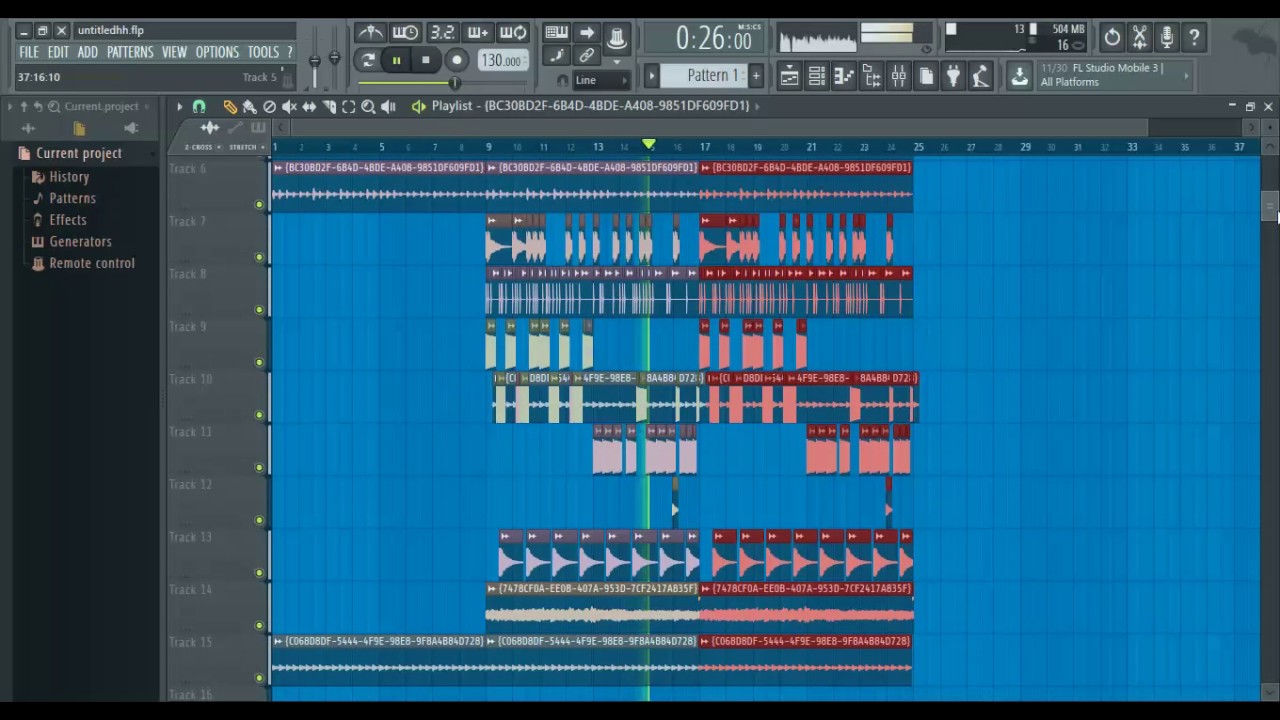Mute Track 6 via its green LED

(259, 204)
